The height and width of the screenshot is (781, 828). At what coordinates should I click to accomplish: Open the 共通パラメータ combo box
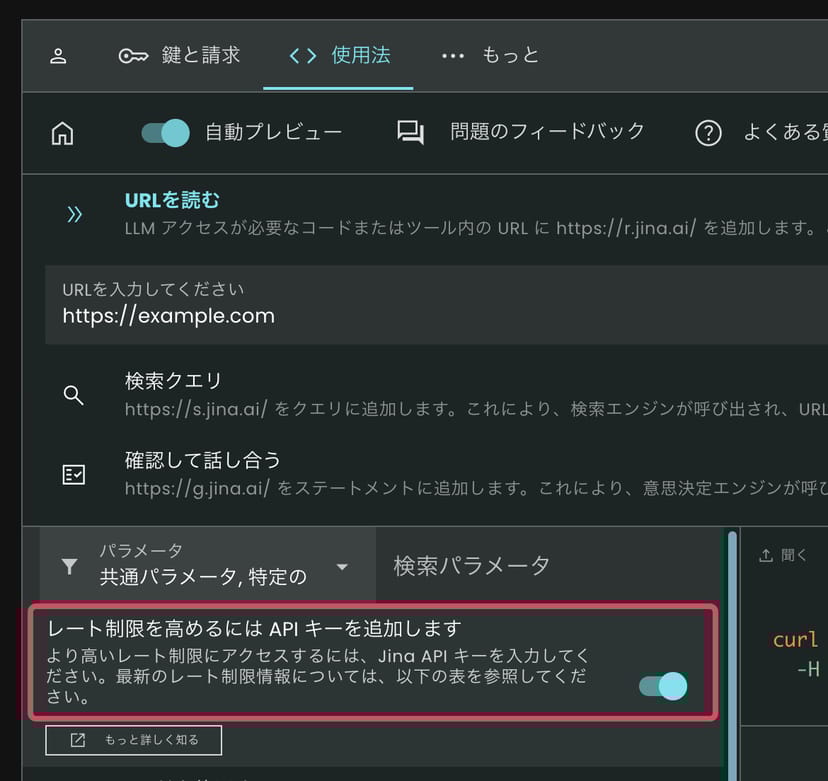coord(205,566)
